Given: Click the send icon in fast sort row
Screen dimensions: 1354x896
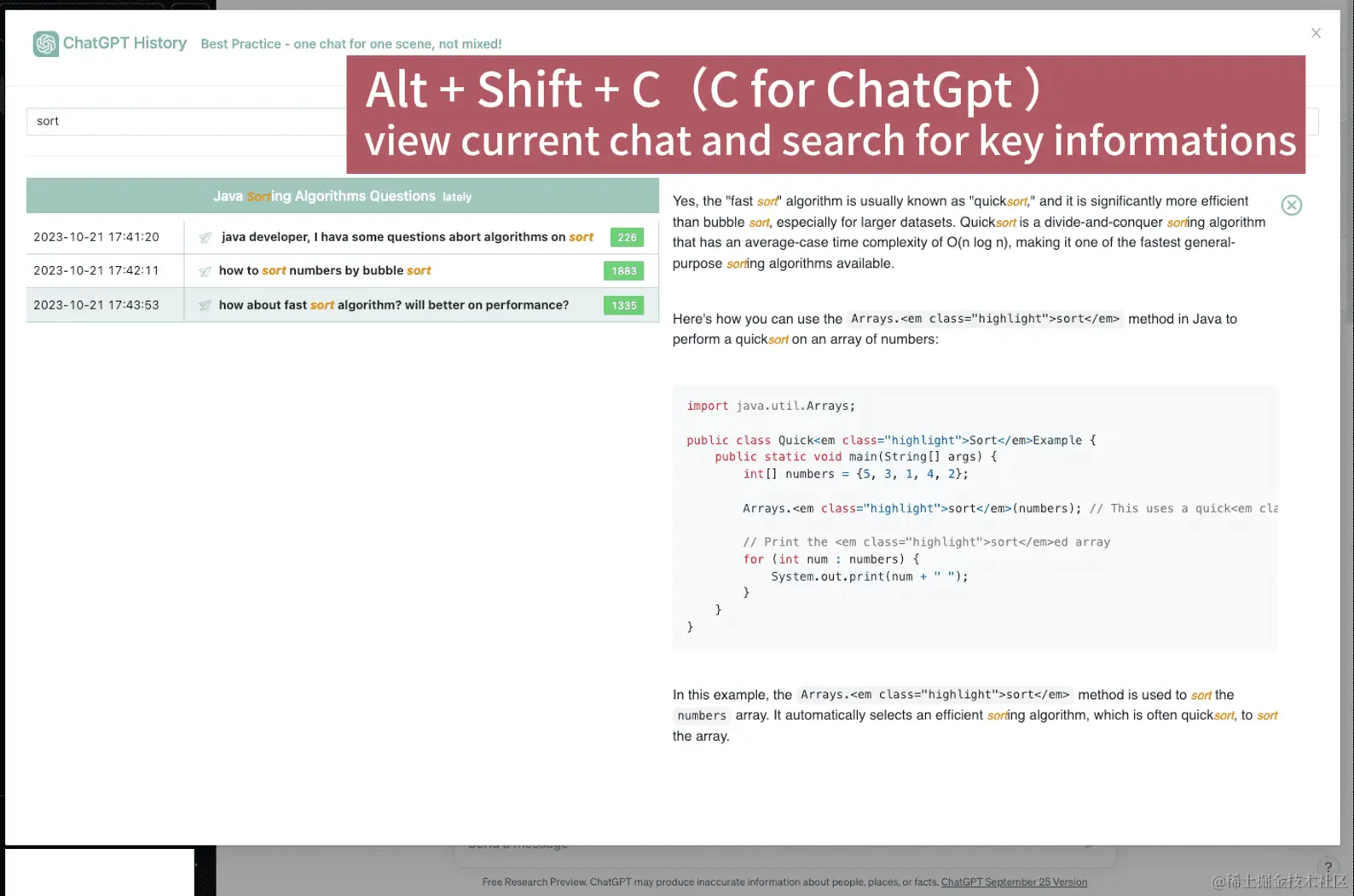Looking at the screenshot, I should coord(205,305).
